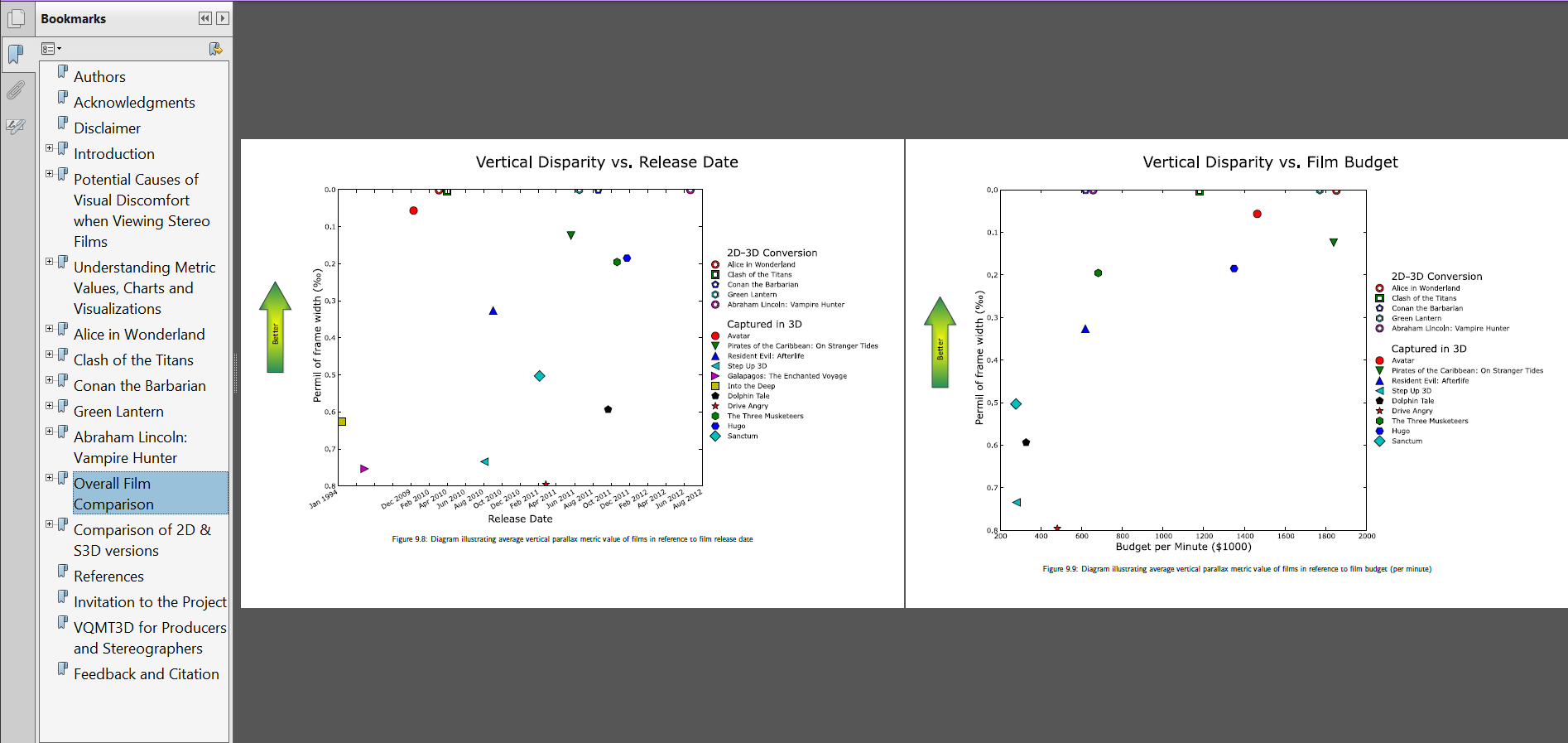
Task: Expand the Introduction bookmark
Action: click(49, 148)
